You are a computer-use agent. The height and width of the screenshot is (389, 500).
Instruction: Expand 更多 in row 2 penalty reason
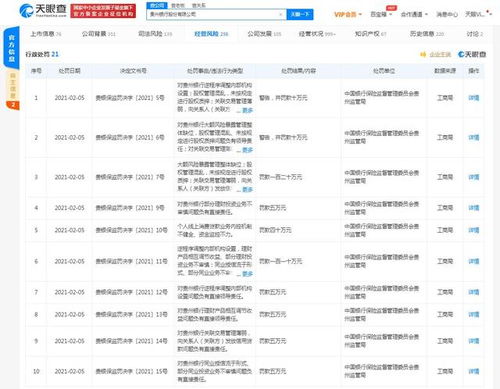tap(247, 150)
